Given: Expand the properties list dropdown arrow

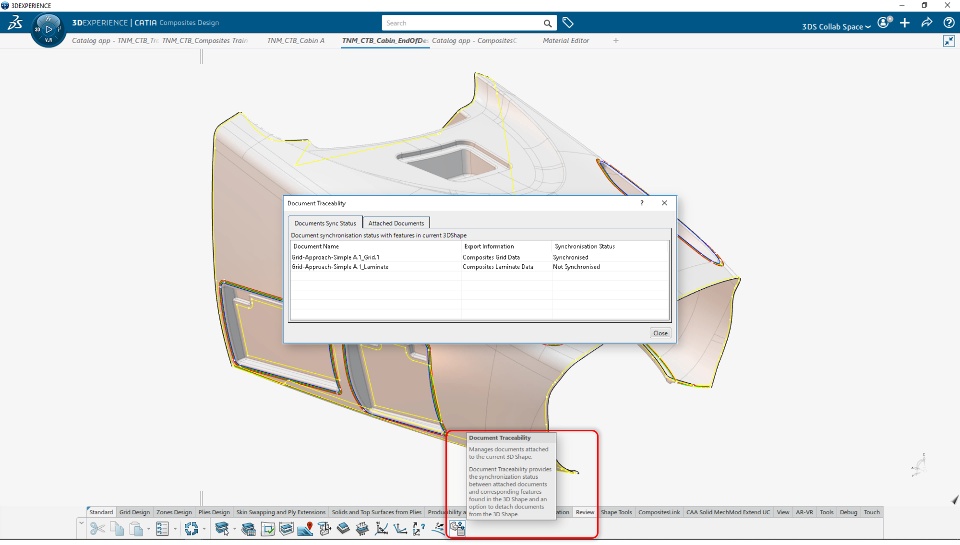Looking at the screenshot, I should coord(175,529).
